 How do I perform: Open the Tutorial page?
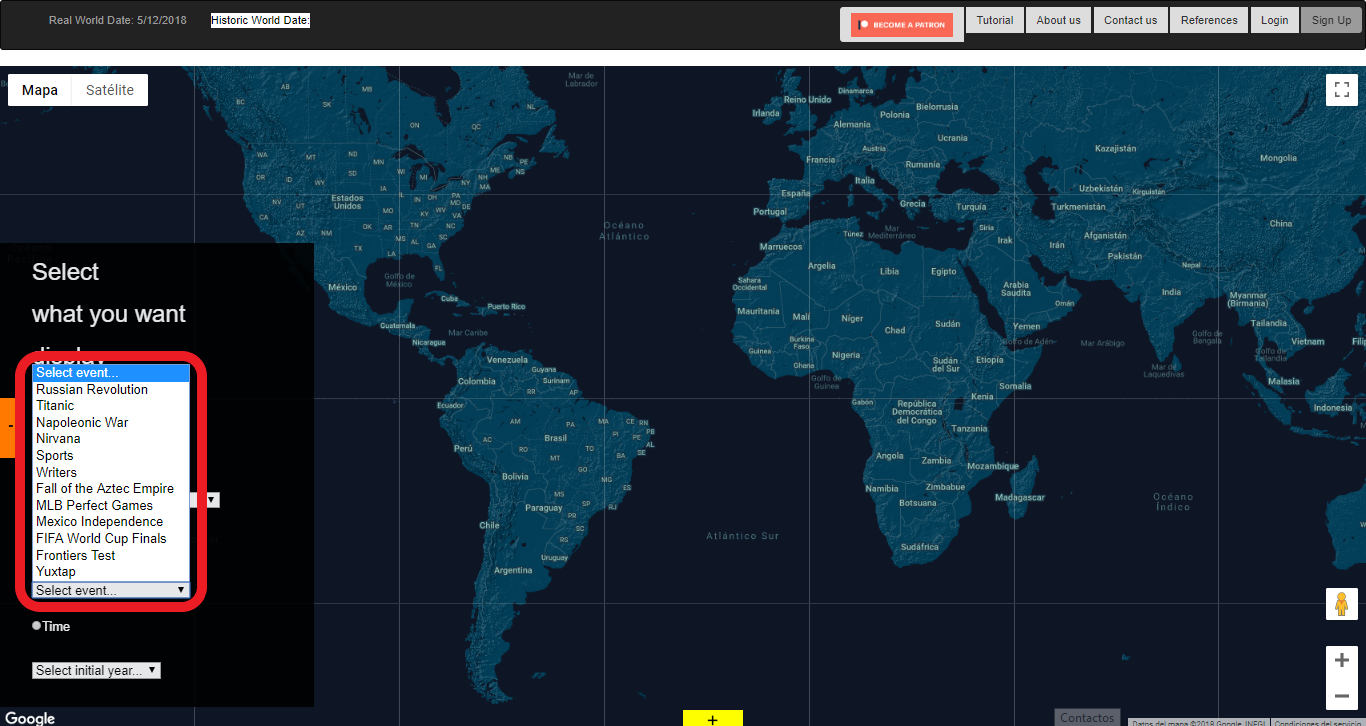pos(995,20)
